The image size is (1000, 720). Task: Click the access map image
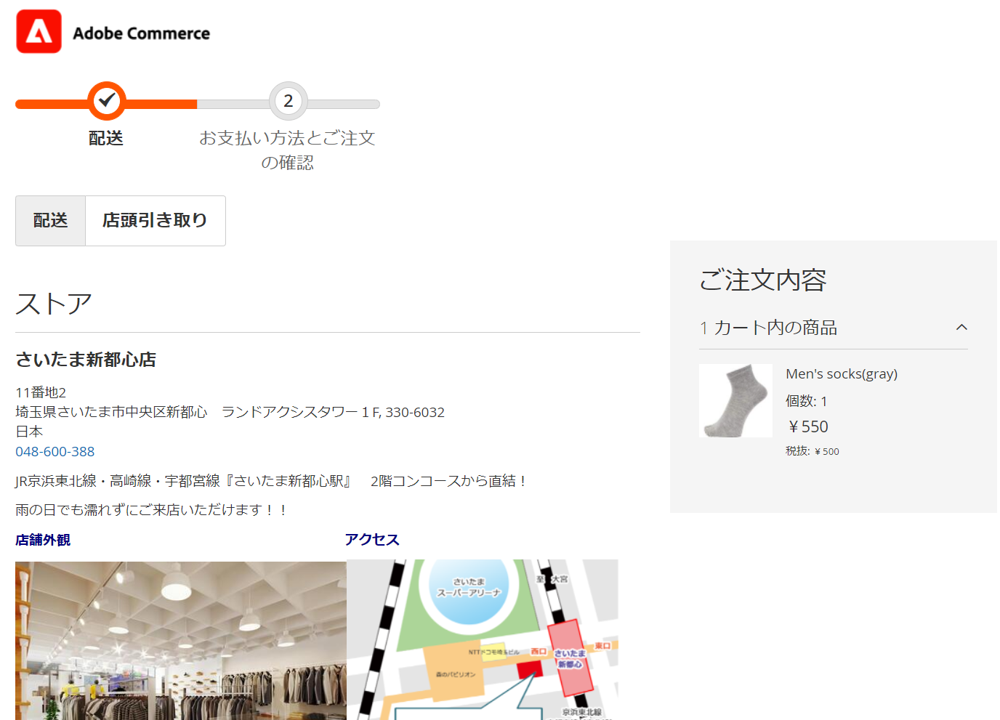pyautogui.click(x=481, y=640)
